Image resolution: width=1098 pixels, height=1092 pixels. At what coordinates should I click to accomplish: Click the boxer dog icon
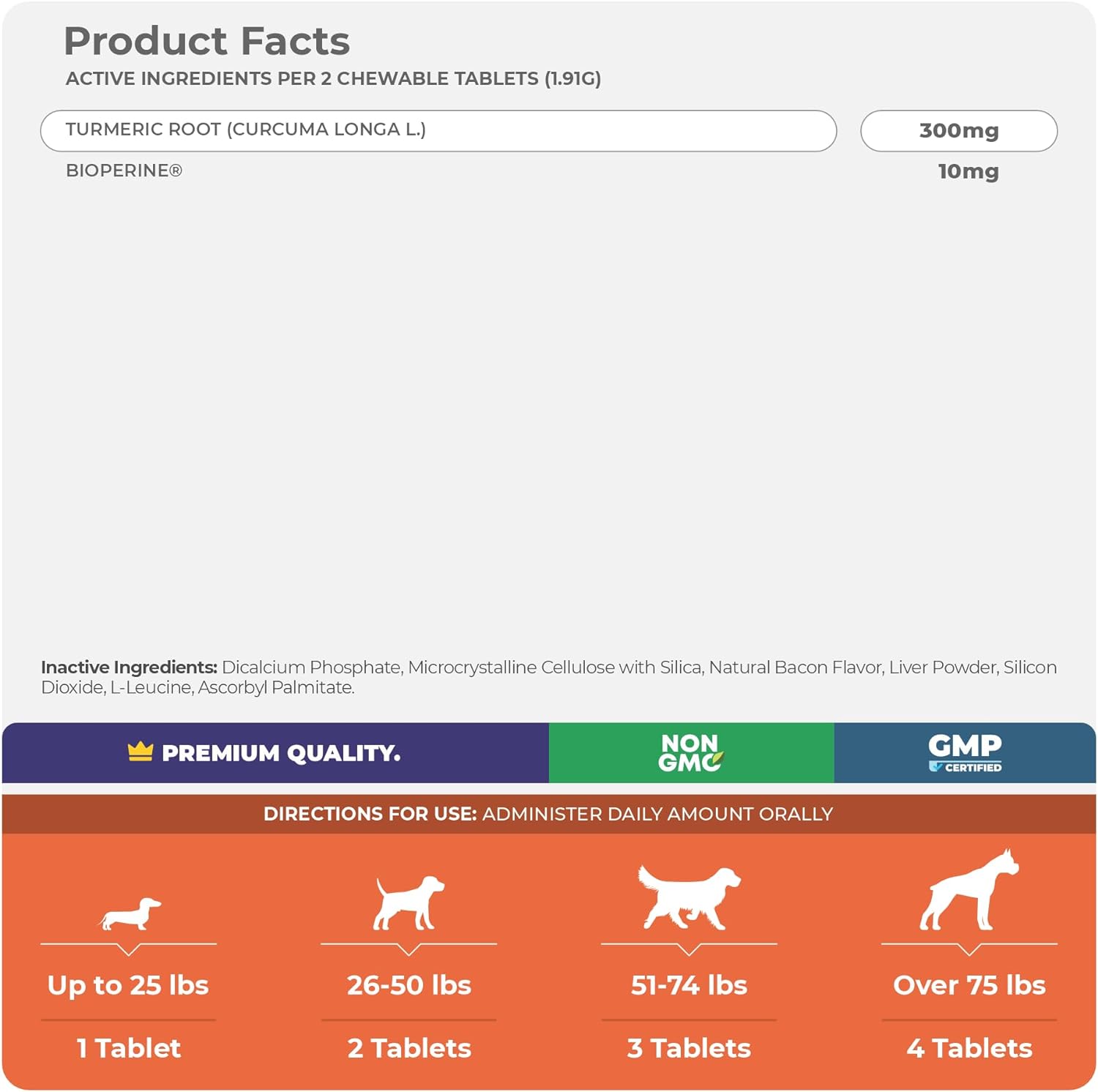969,891
